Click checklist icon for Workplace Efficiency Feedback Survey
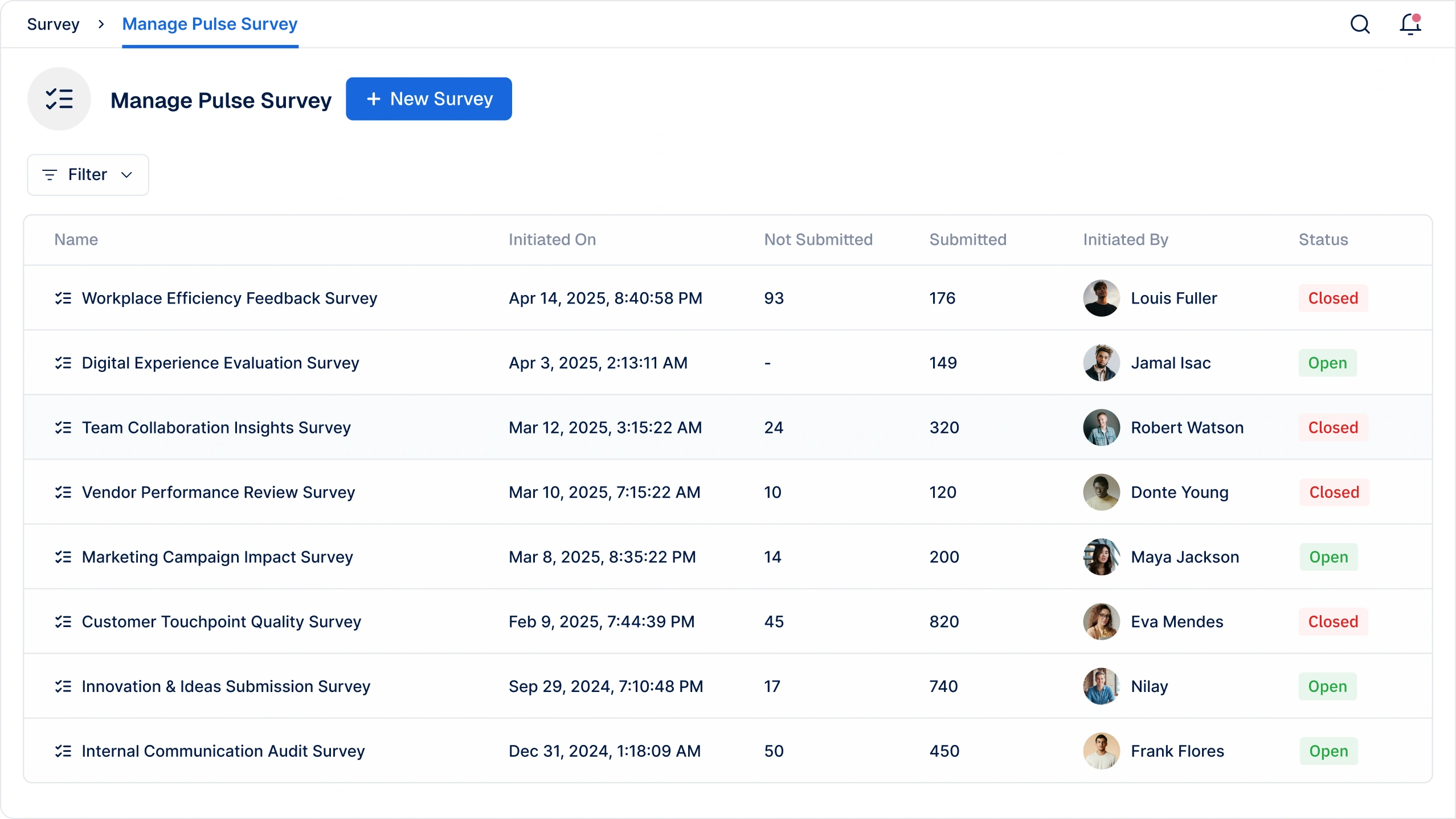The height and width of the screenshot is (819, 1456). pos(63,298)
